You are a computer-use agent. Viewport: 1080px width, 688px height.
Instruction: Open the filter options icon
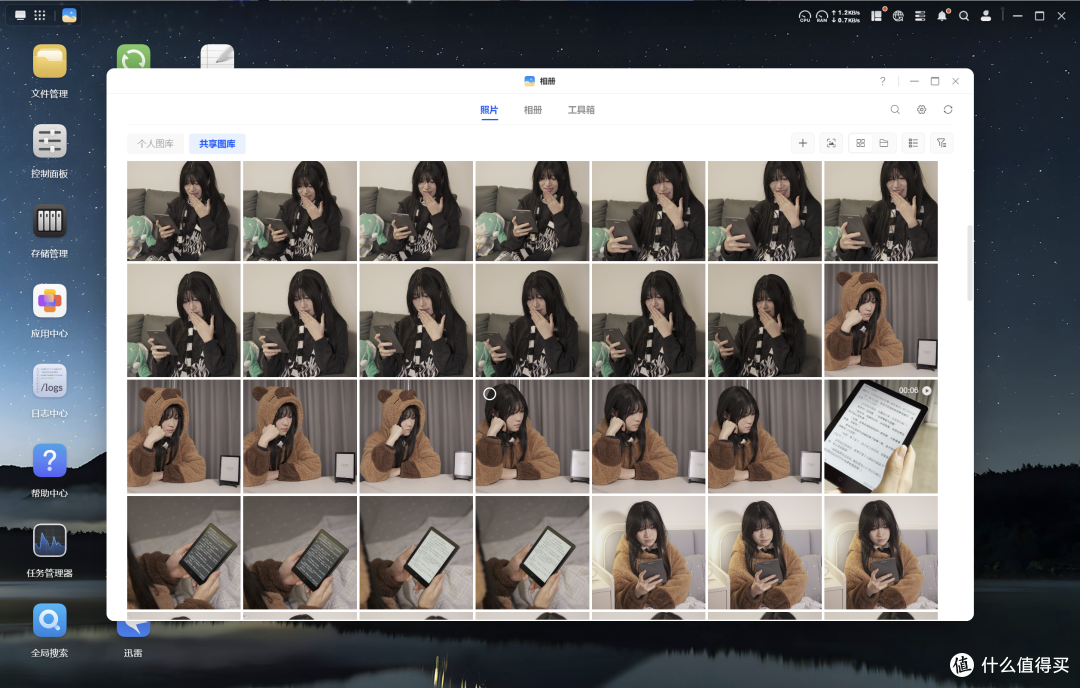tap(942, 143)
